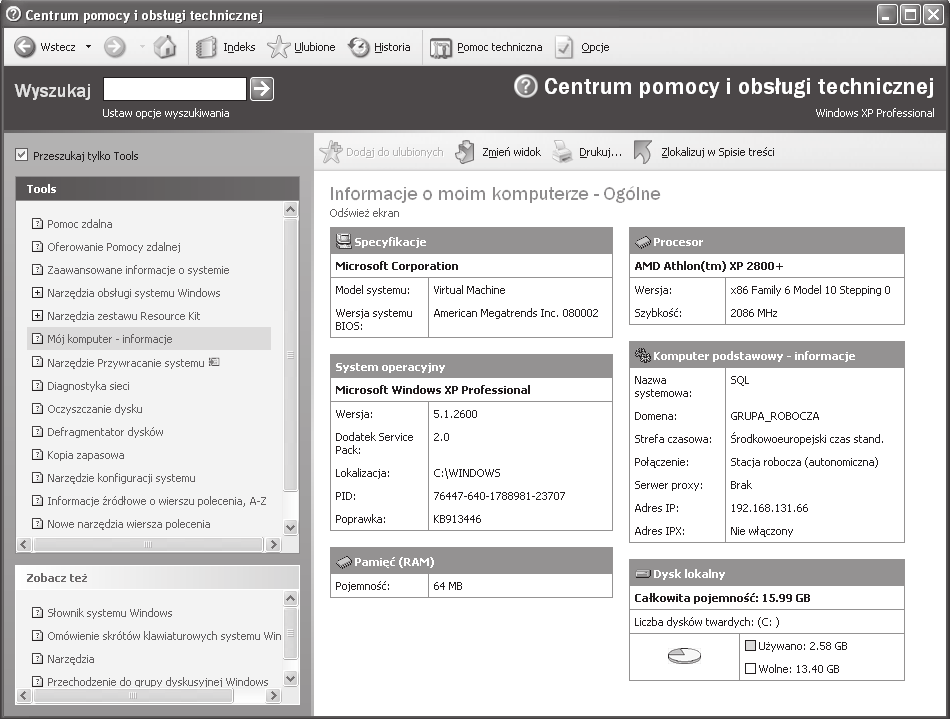Open Nowe narzędzia wiersza polecenia topic
Screen dimensions: 950x719
click(x=128, y=524)
